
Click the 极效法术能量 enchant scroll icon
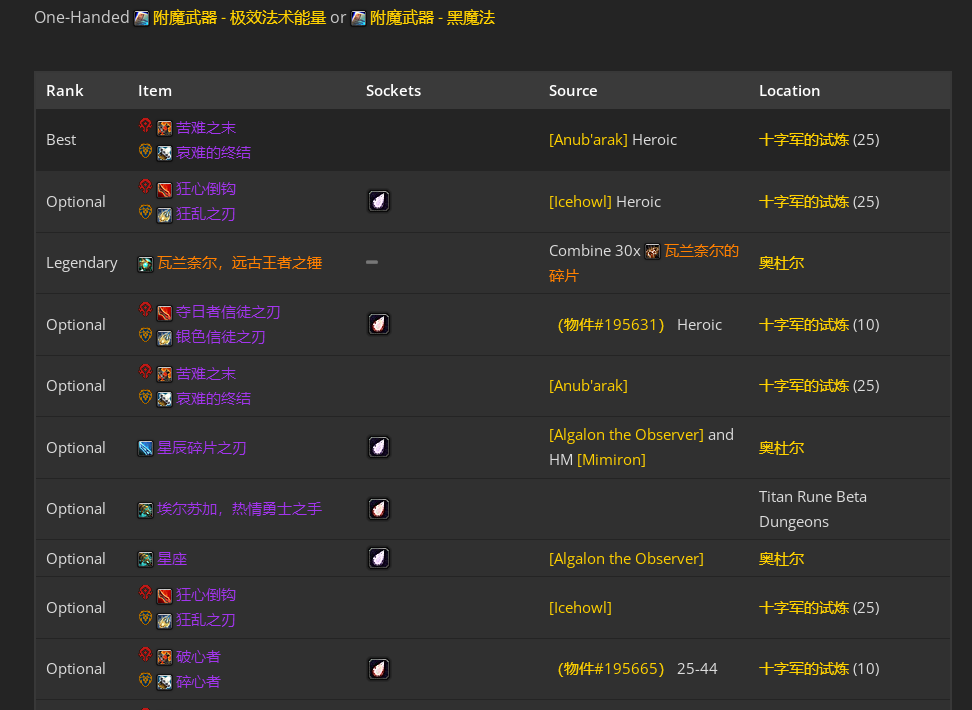[142, 19]
